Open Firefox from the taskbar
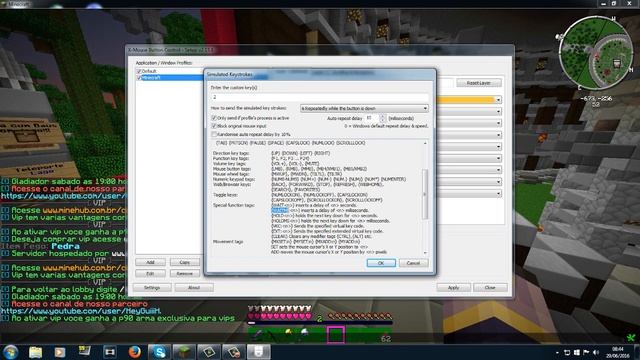This screenshot has height=360, width=640. pos(134,352)
